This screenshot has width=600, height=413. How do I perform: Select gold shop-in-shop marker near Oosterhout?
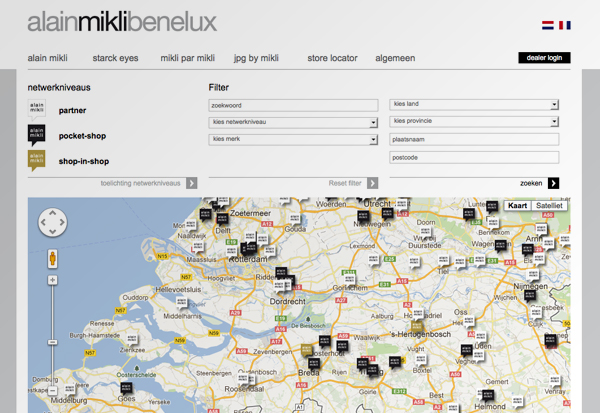tap(307, 349)
